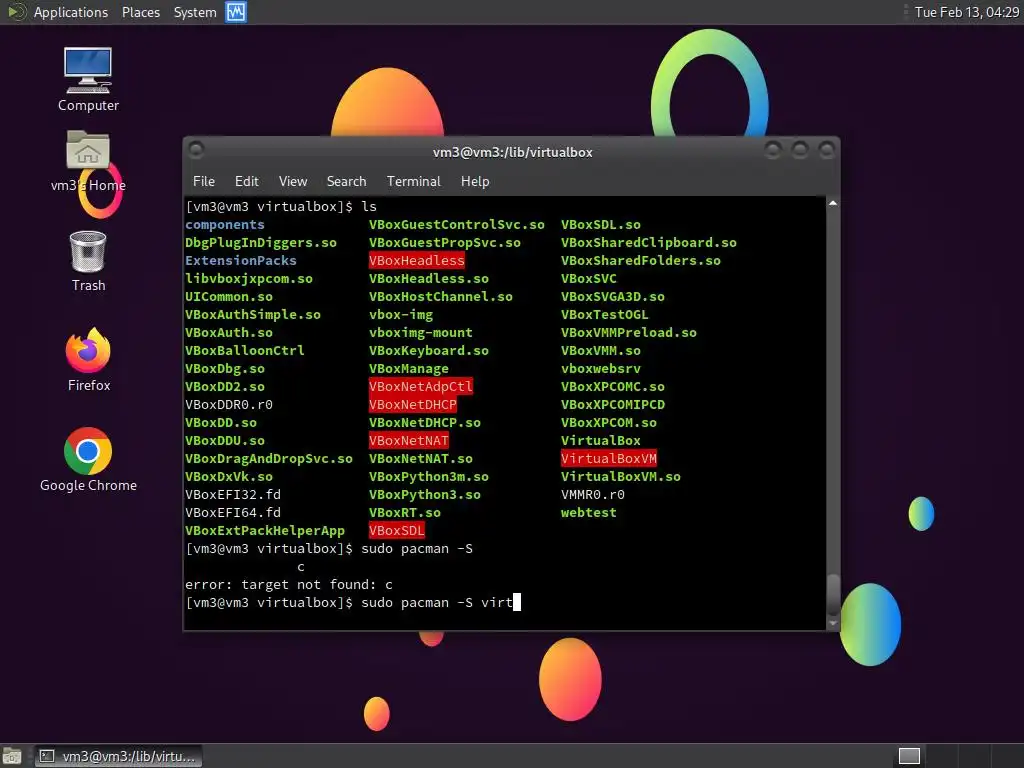The width and height of the screenshot is (1024, 768).
Task: Click the 'vboxwebsrv' file name
Action: point(601,369)
